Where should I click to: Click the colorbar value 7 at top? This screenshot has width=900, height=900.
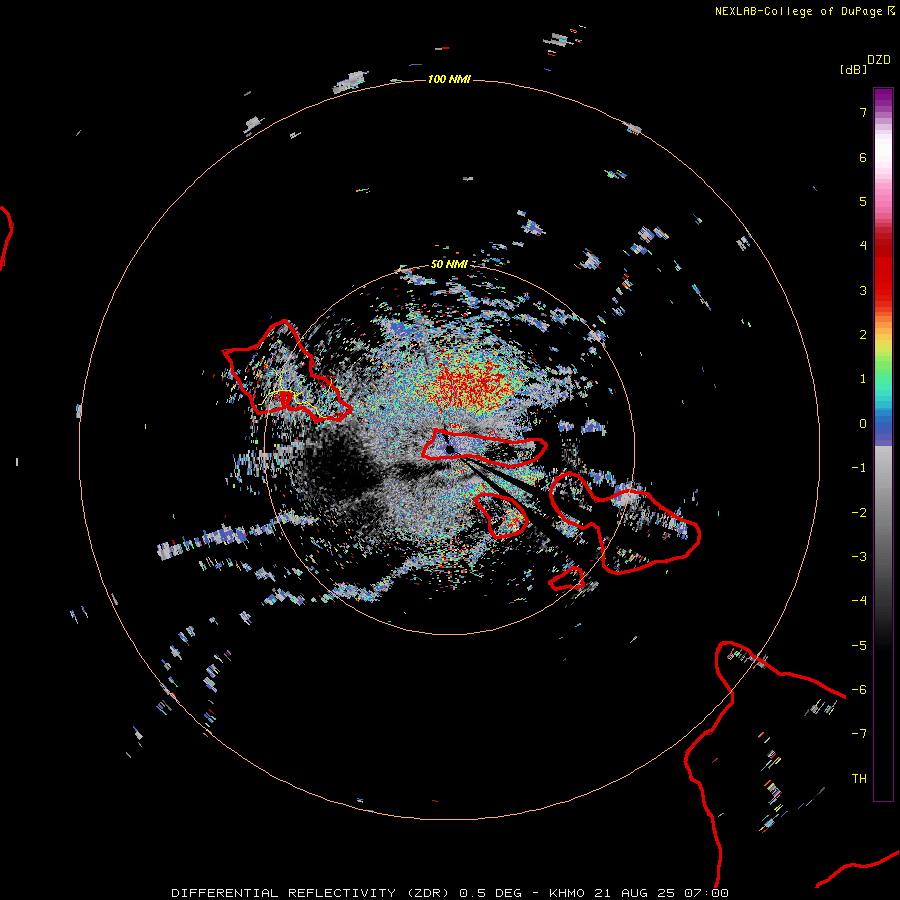point(863,112)
